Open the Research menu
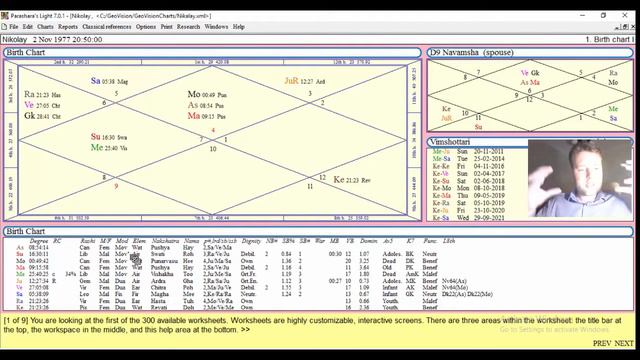 point(188,27)
